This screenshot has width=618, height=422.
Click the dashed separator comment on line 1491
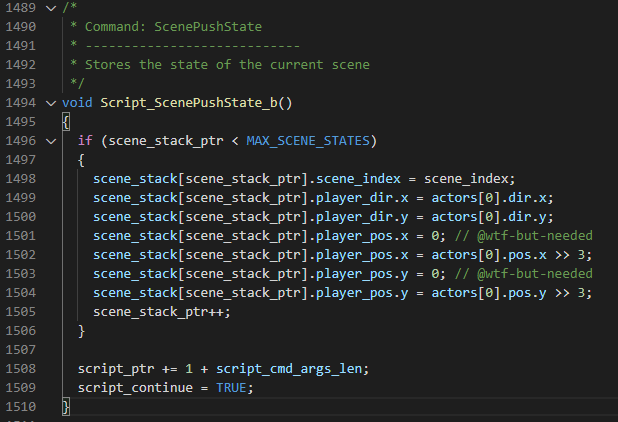192,46
